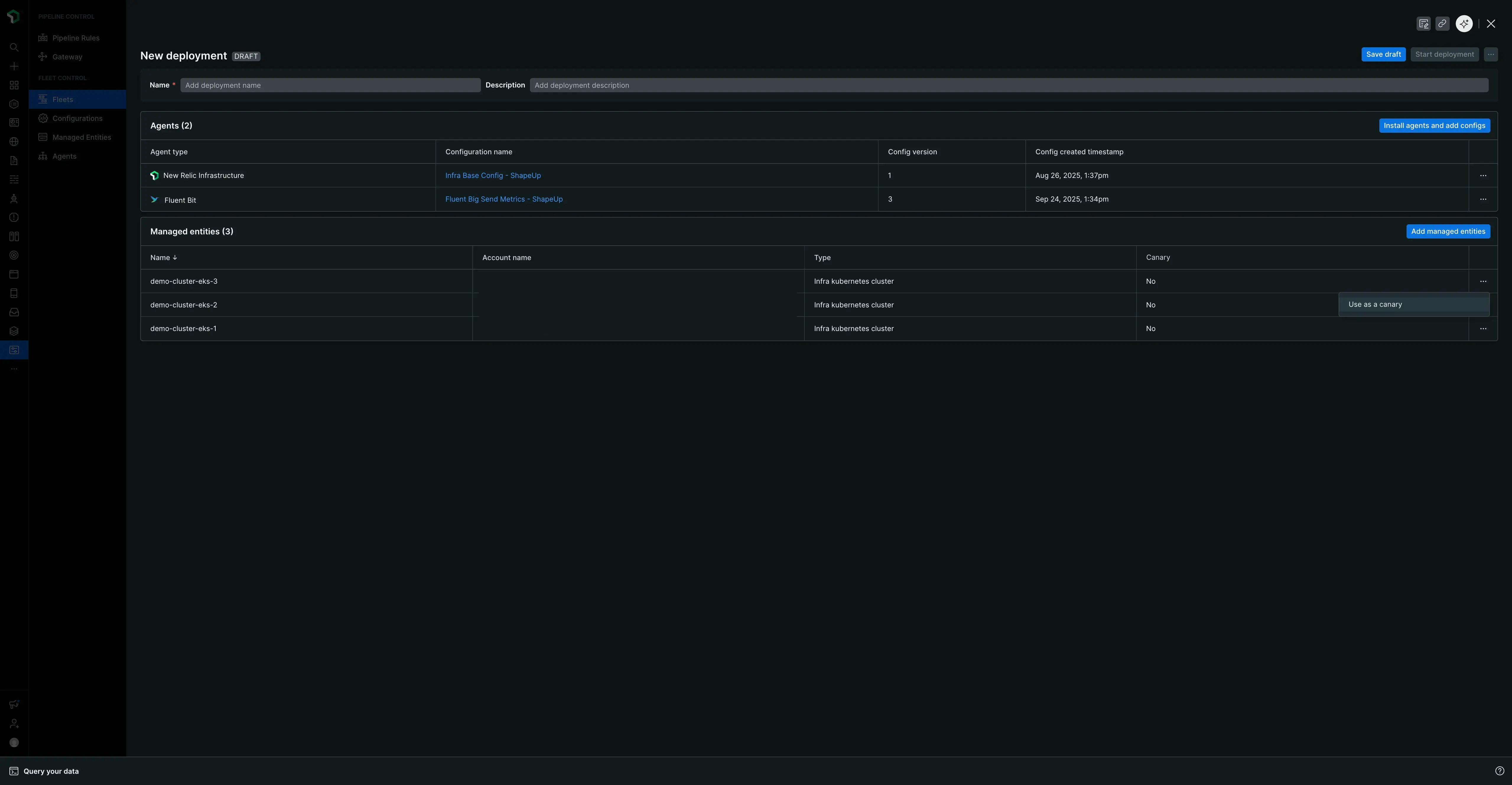Click the plus add-data icon in sidebar
This screenshot has width=1512, height=785.
[14, 66]
